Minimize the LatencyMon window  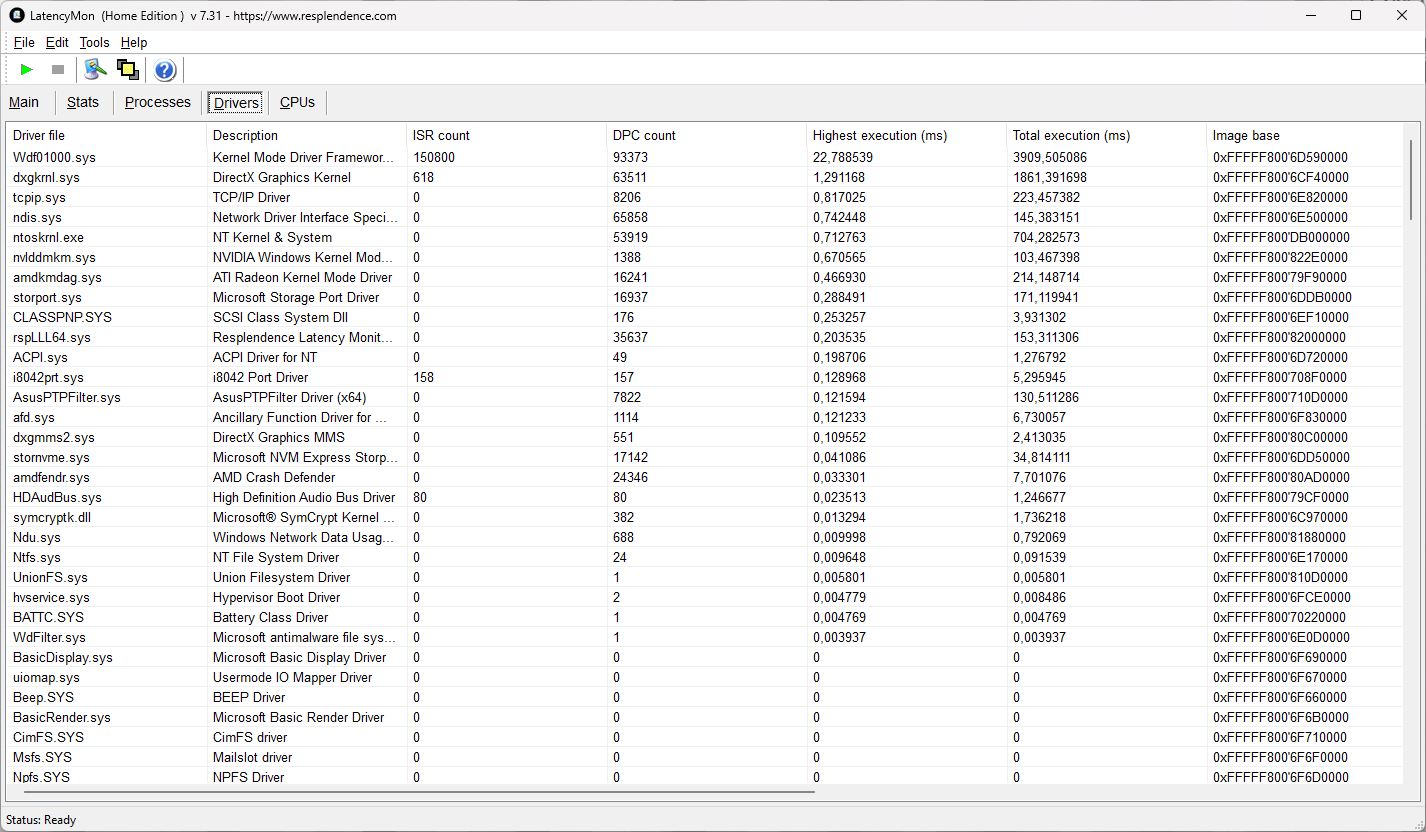(1309, 15)
